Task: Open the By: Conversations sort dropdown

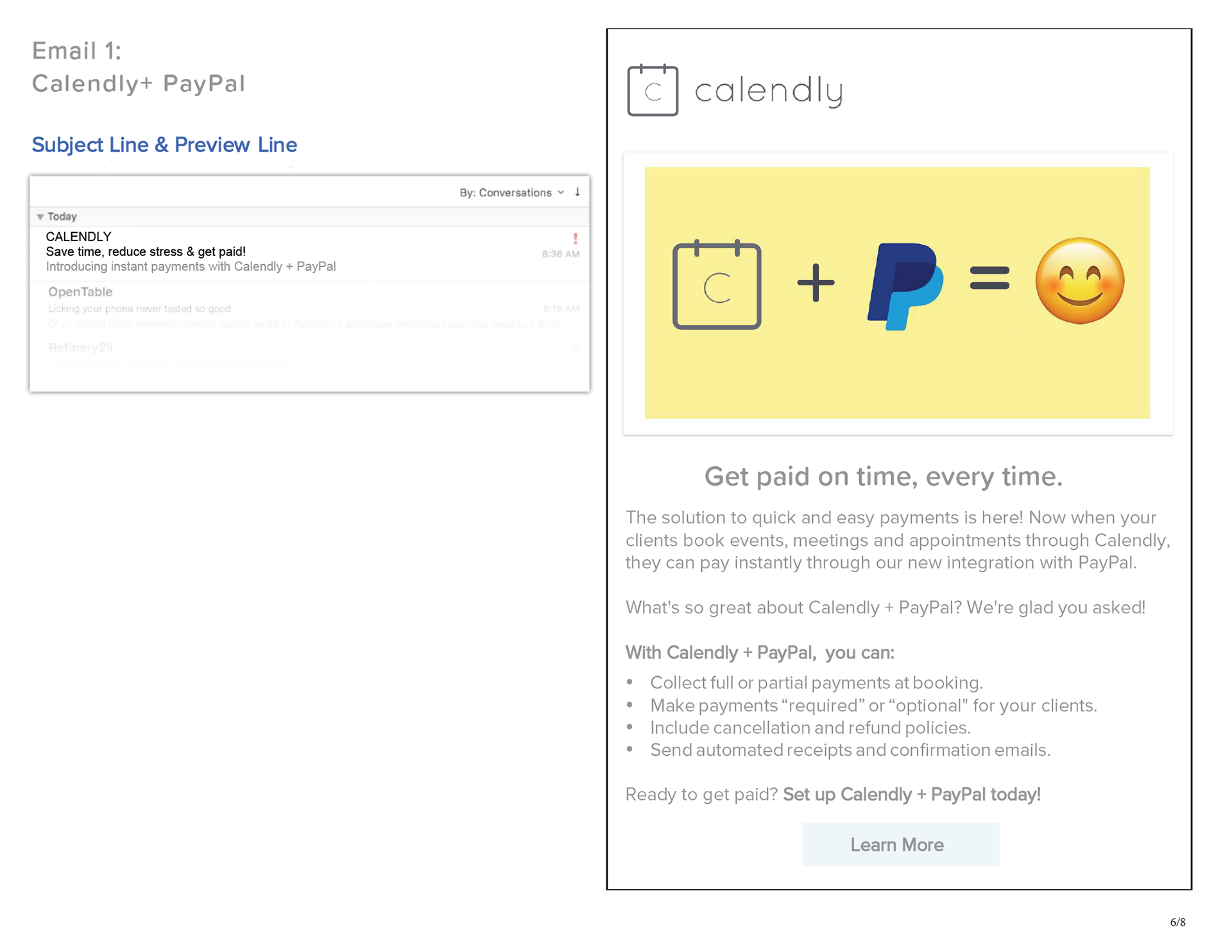Action: pyautogui.click(x=511, y=192)
